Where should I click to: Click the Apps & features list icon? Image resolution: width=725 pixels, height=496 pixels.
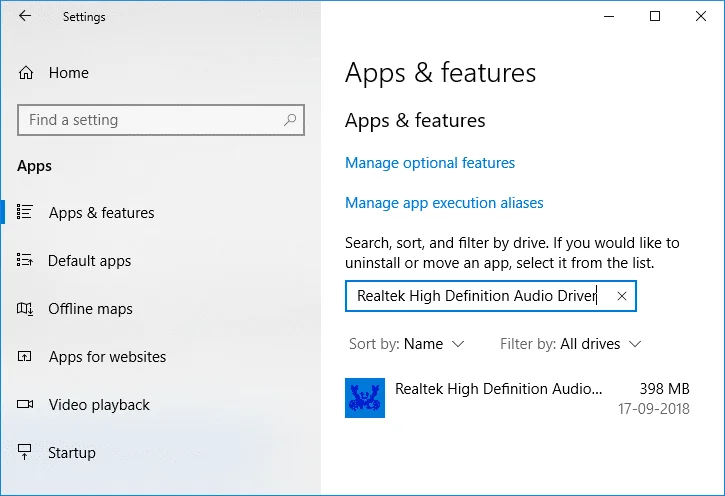(25, 212)
